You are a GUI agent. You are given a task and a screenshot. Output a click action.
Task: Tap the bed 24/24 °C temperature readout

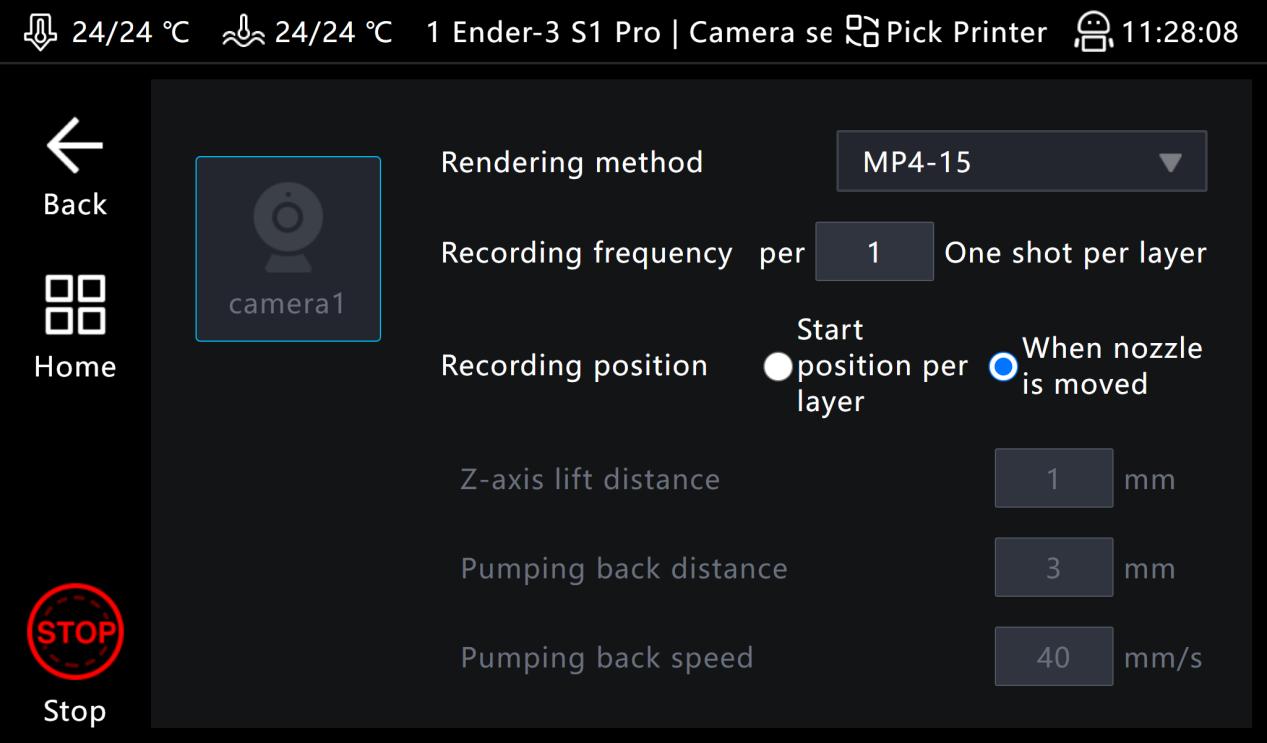(333, 32)
